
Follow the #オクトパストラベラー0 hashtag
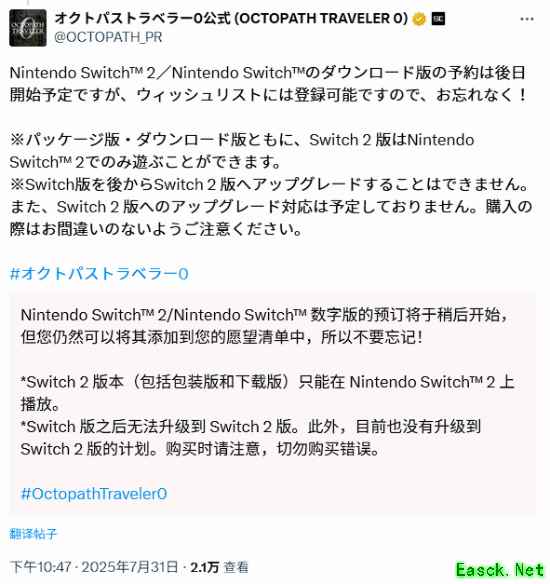(99, 274)
